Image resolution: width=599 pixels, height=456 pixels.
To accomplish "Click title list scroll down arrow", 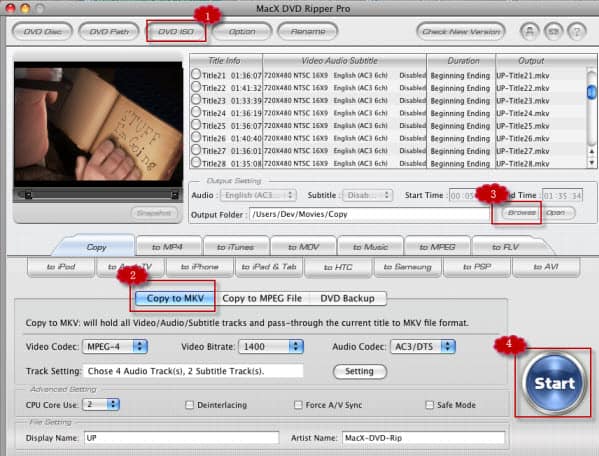I will point(592,162).
